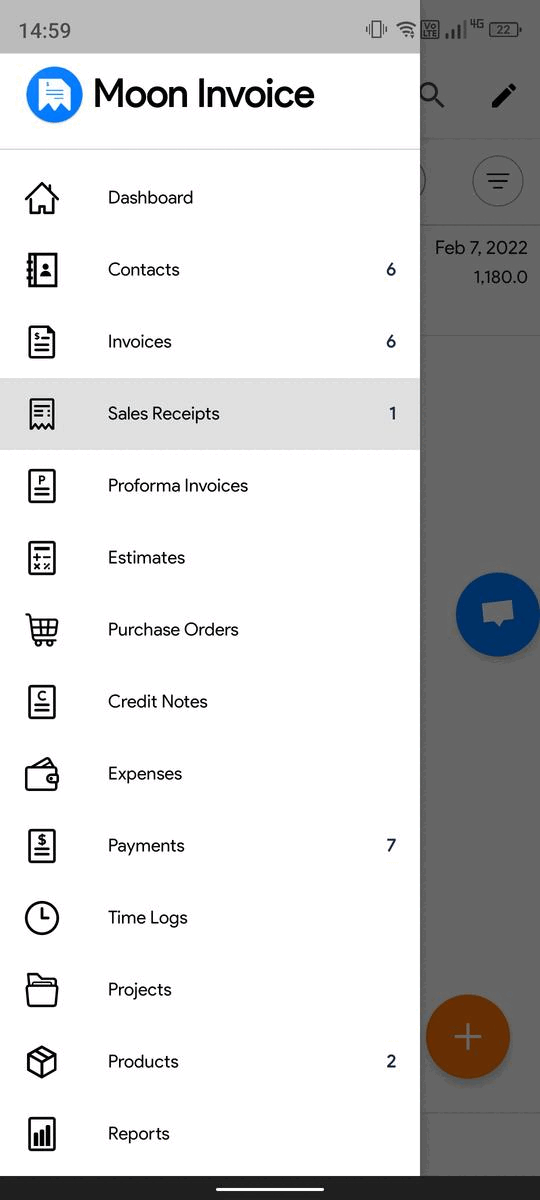Open the blue chat support bubble
Image resolution: width=540 pixels, height=1200 pixels.
497,614
